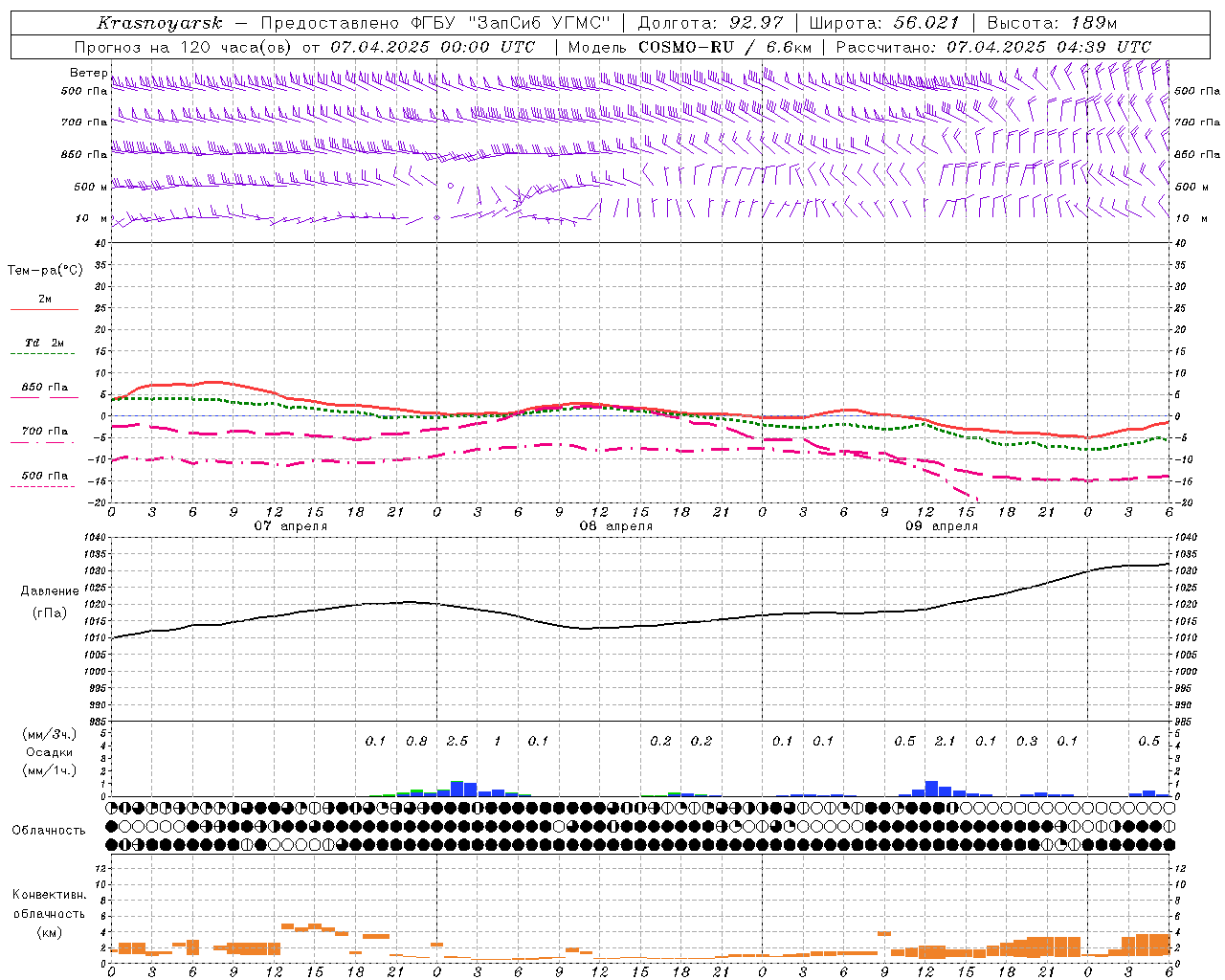Click the (мм/1ч.) precipitation unit label
Image resolution: width=1225 pixels, height=980 pixels.
(49, 770)
